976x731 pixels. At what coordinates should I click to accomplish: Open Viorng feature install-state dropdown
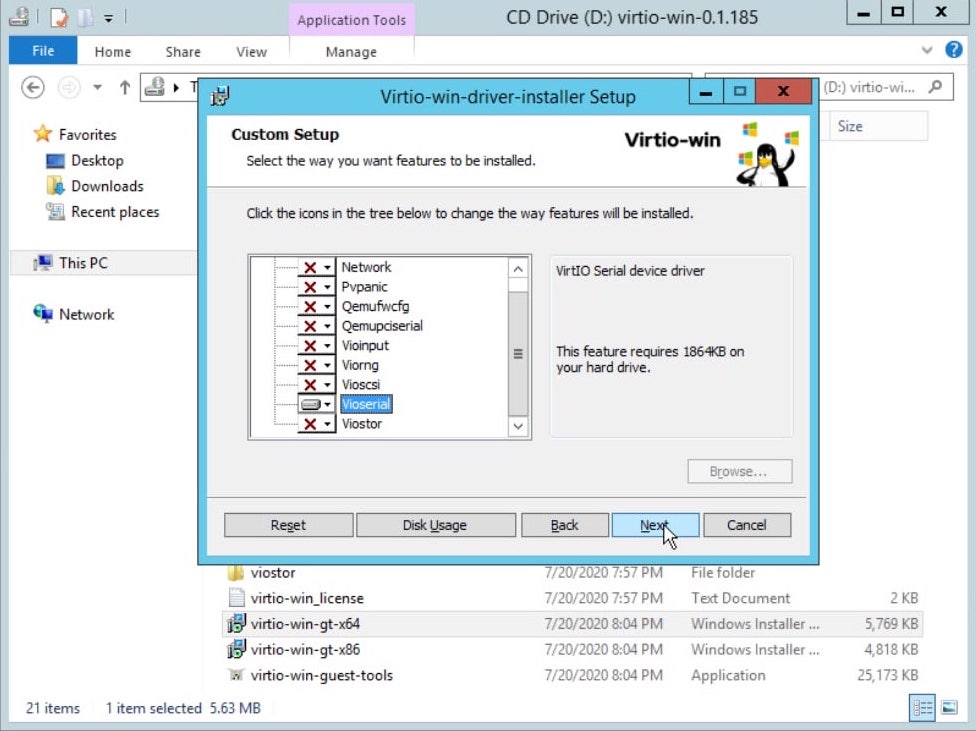click(x=316, y=366)
